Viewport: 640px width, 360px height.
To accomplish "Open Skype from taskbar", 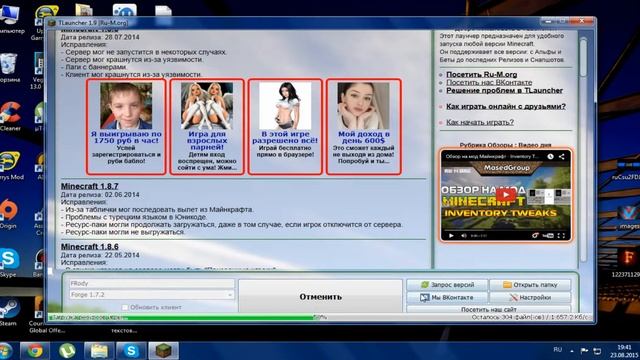I will point(131,351).
